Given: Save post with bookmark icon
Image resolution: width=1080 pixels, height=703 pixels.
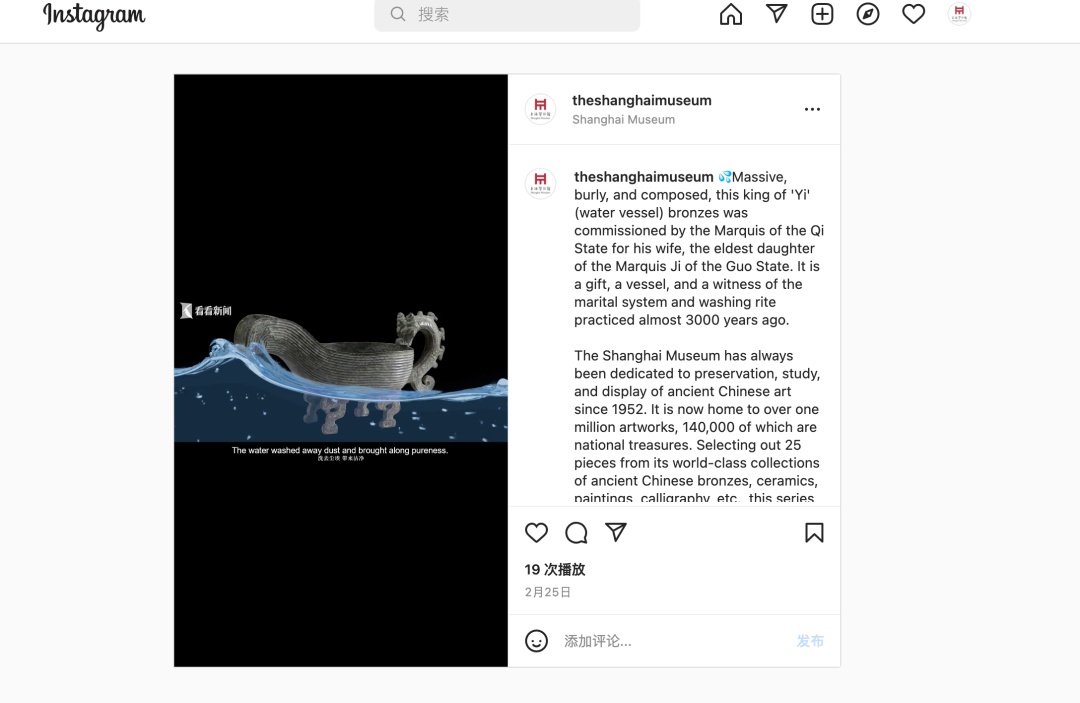Looking at the screenshot, I should tap(814, 532).
